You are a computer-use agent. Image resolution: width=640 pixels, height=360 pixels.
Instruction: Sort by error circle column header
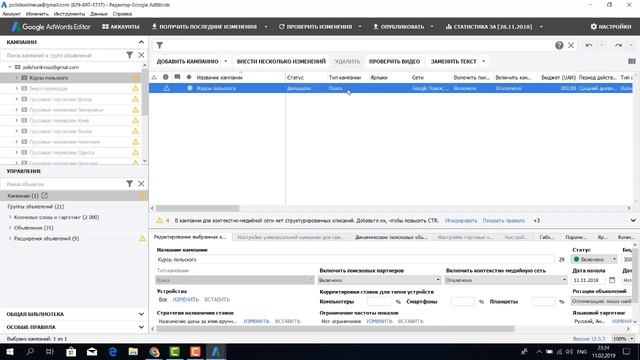point(165,77)
